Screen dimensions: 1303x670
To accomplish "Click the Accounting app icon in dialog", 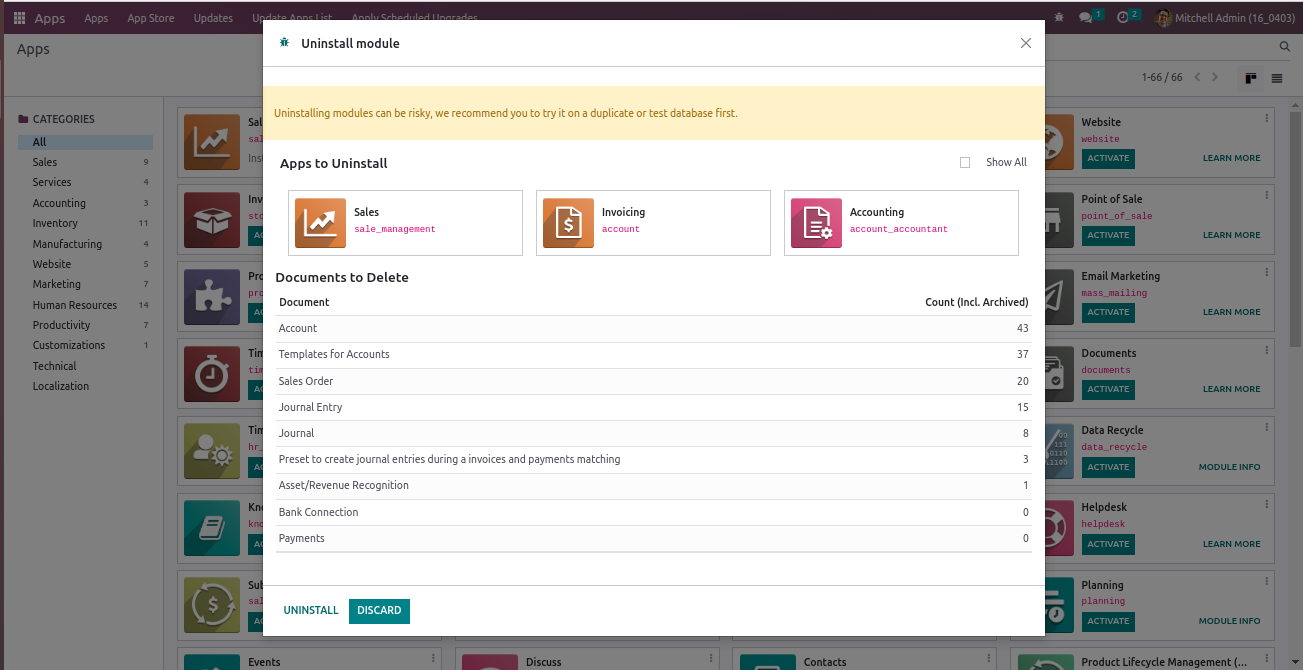I will [816, 222].
